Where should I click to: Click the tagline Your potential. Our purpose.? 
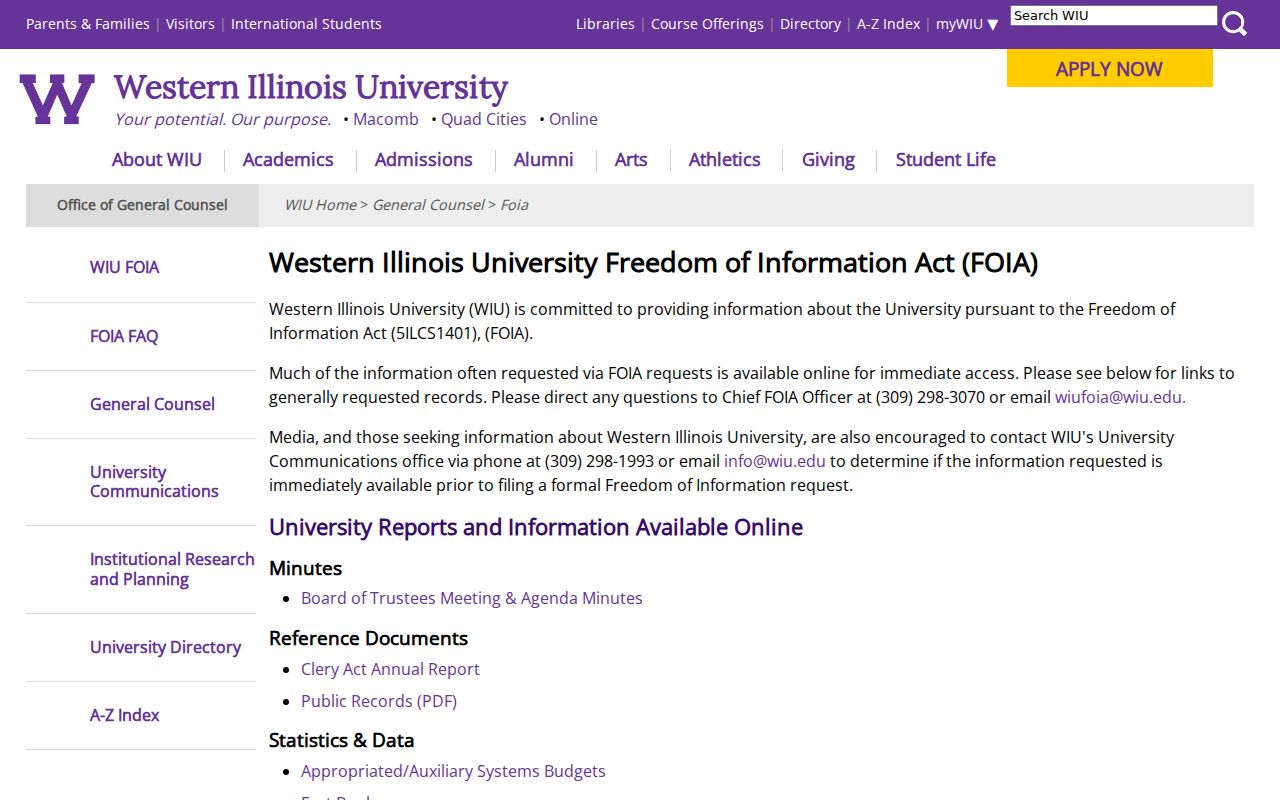tap(222, 119)
